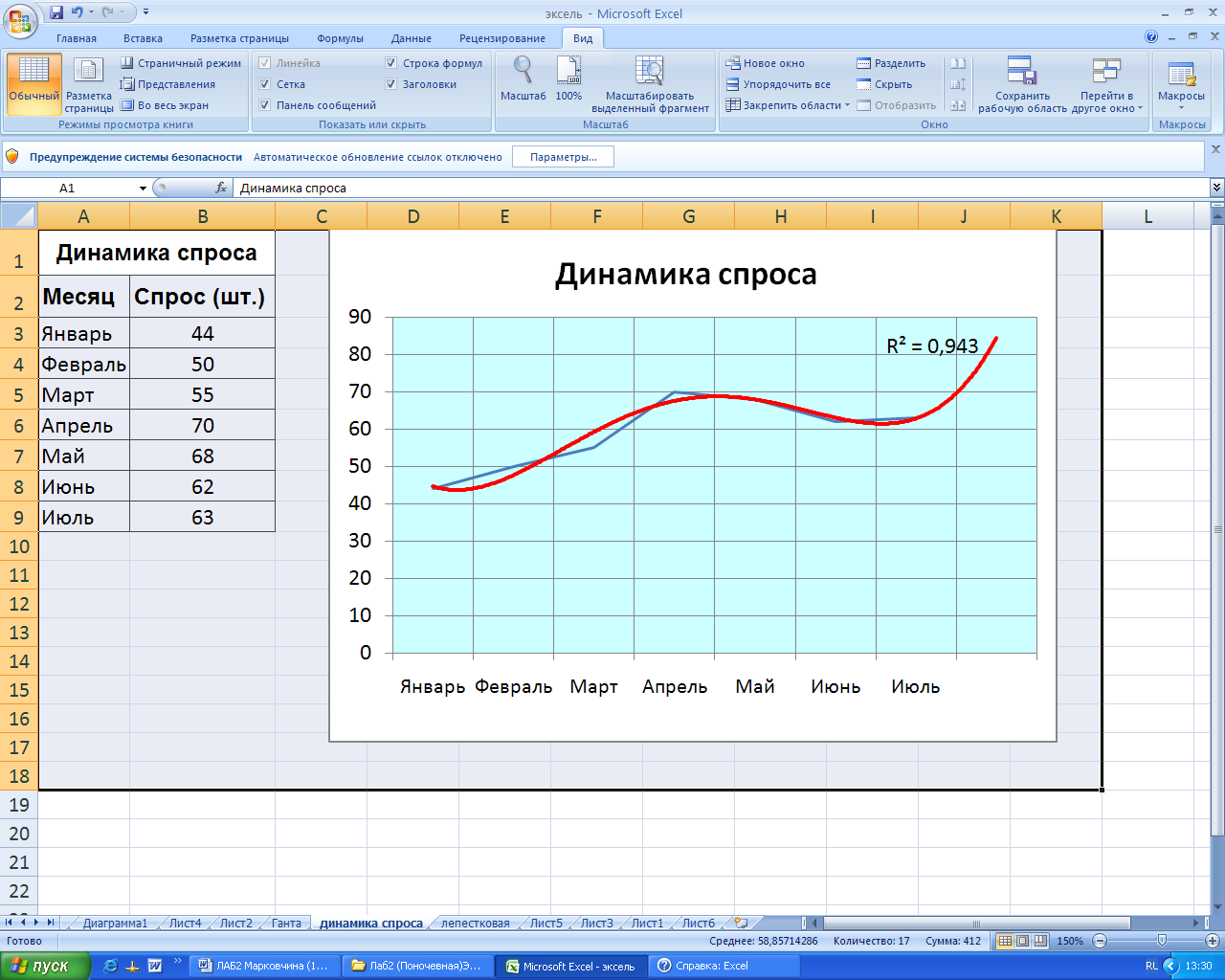Viewport: 1225px width, 980px height.
Task: Split the window (Разделить)
Action: click(x=891, y=63)
